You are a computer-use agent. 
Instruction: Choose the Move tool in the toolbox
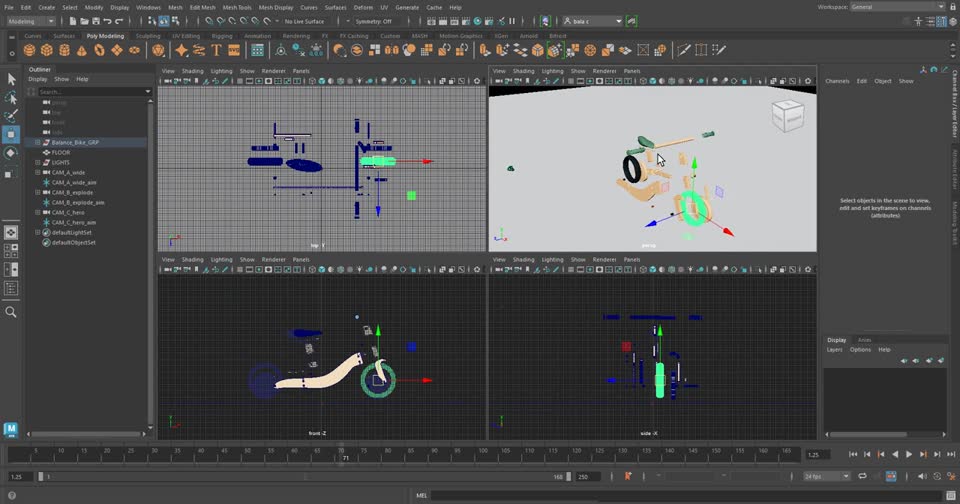(x=11, y=134)
